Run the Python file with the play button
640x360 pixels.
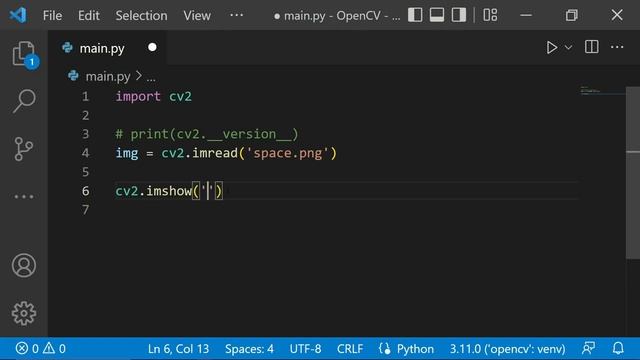tap(551, 47)
